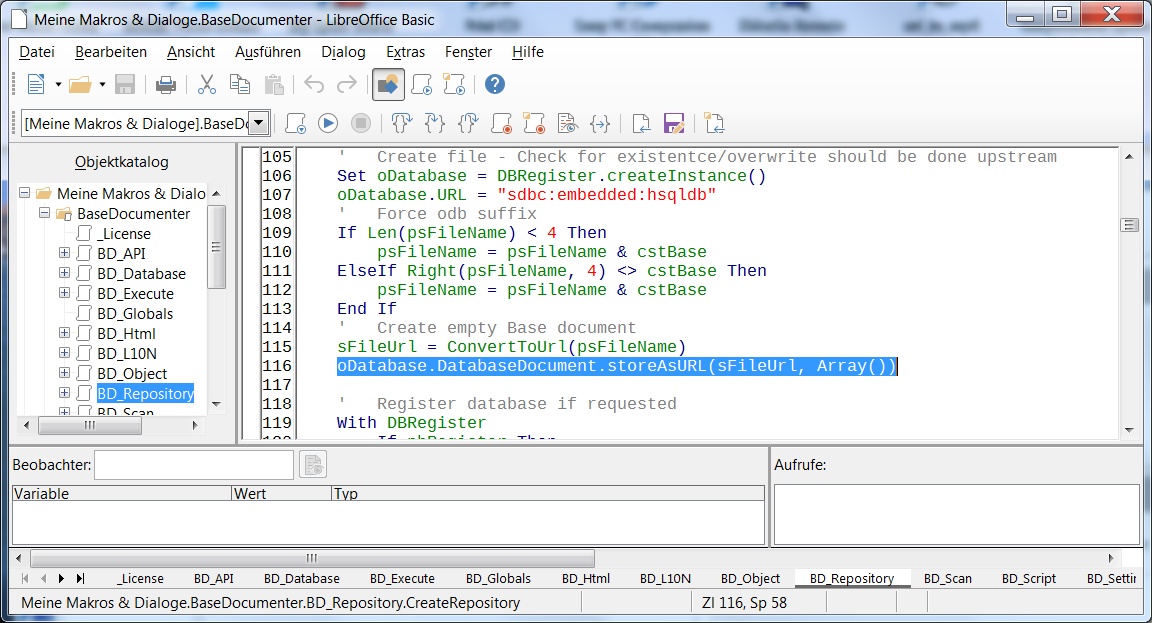Click the Wert column header in watch table
Screen dimensions: 1152x623
tap(281, 494)
